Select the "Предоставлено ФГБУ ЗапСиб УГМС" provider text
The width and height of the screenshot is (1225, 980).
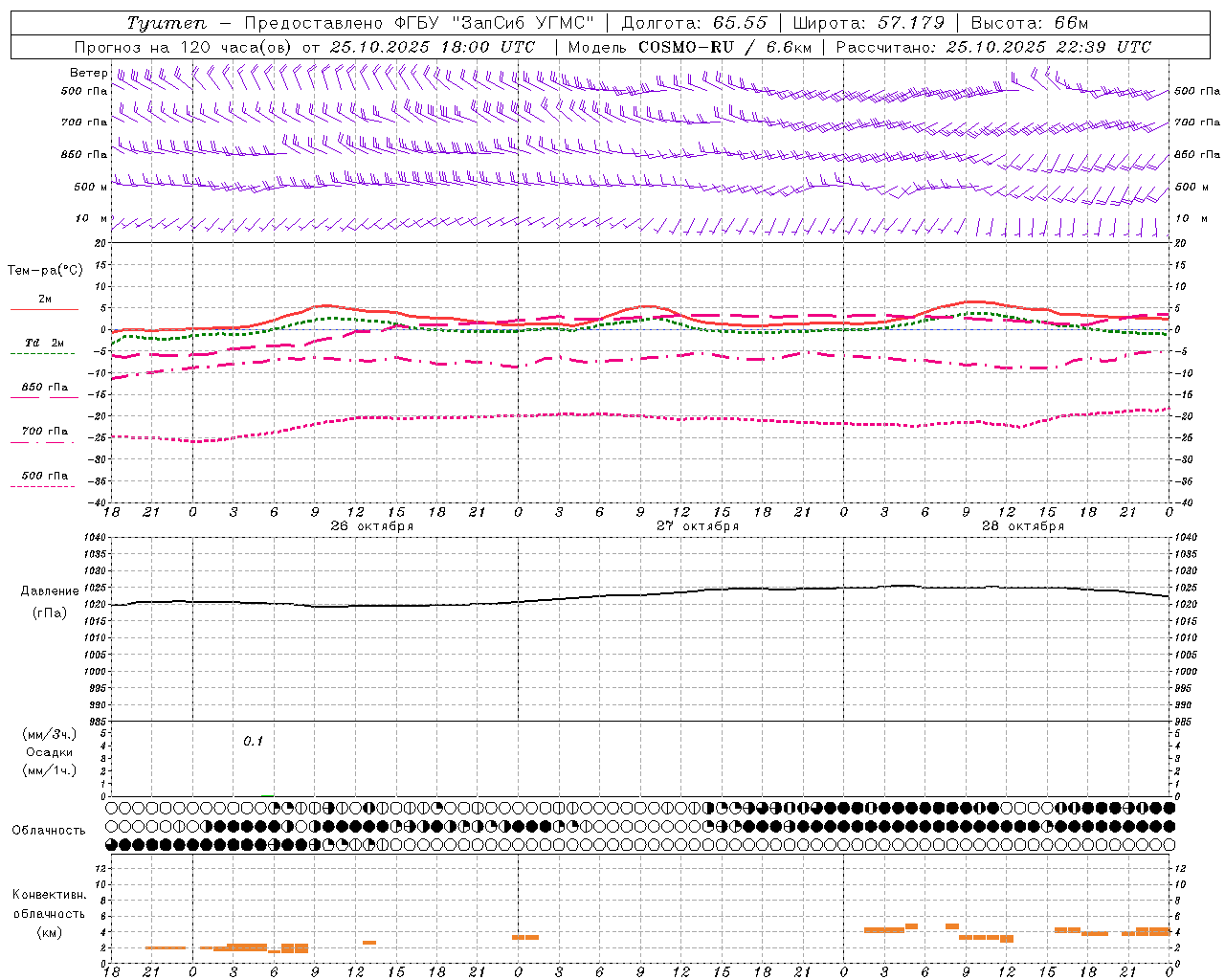(x=419, y=23)
